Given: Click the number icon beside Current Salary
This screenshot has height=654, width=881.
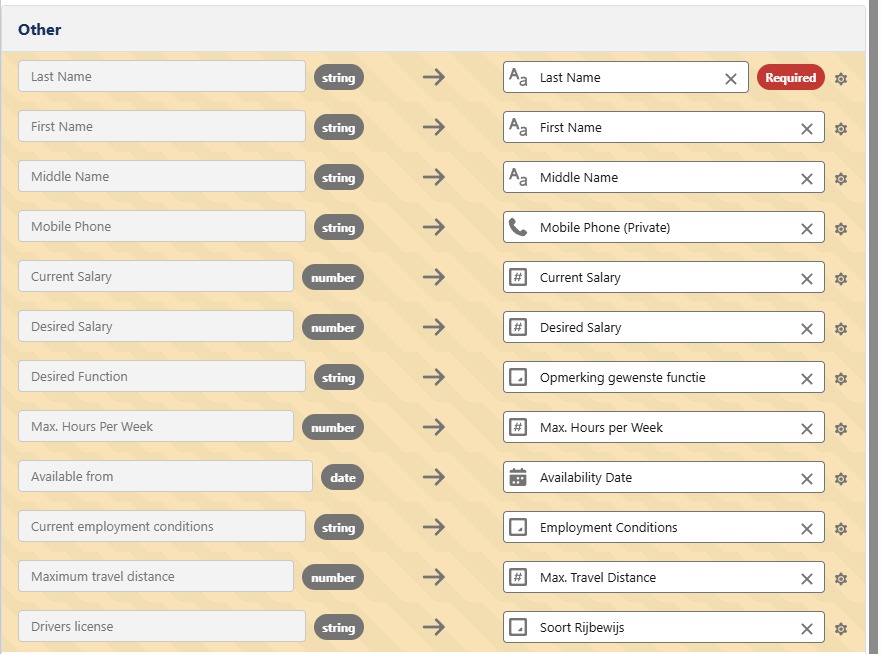Looking at the screenshot, I should [520, 277].
